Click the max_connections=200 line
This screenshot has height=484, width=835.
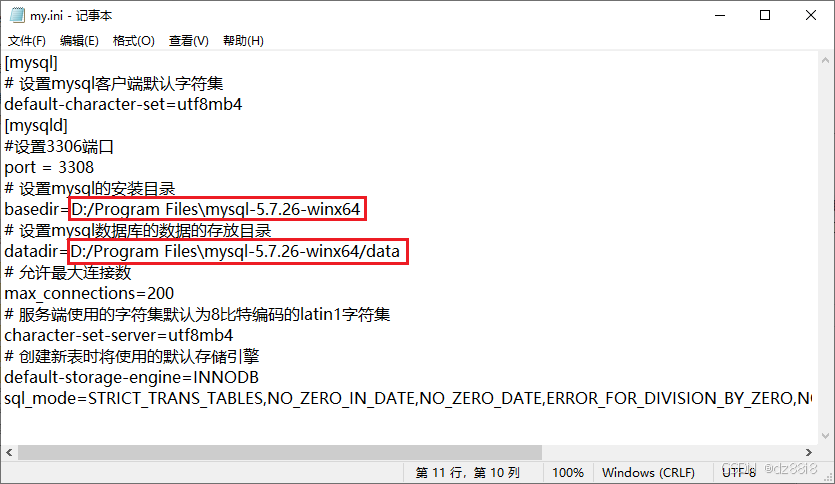tap(89, 293)
